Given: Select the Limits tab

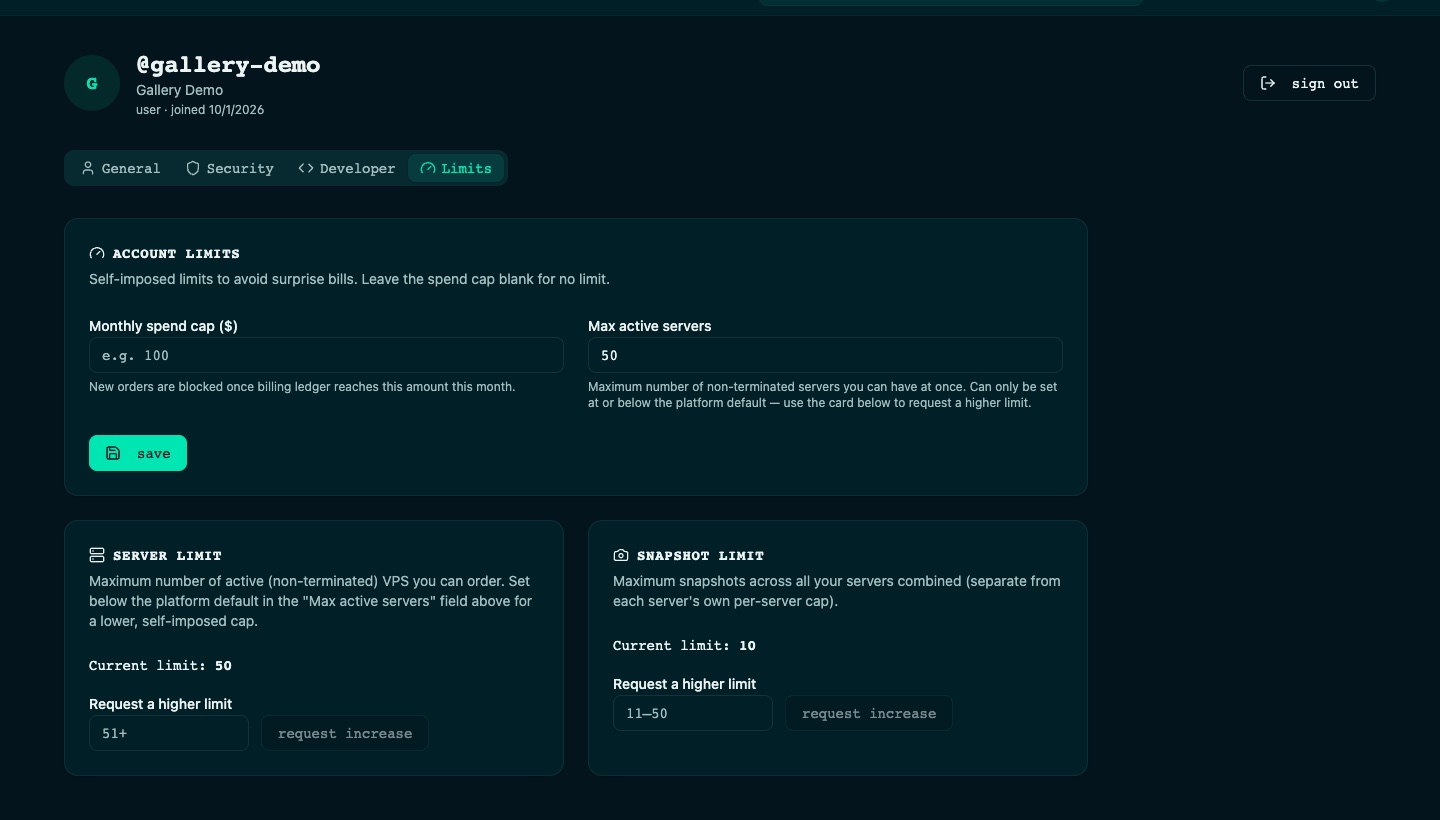Looking at the screenshot, I should 456,168.
